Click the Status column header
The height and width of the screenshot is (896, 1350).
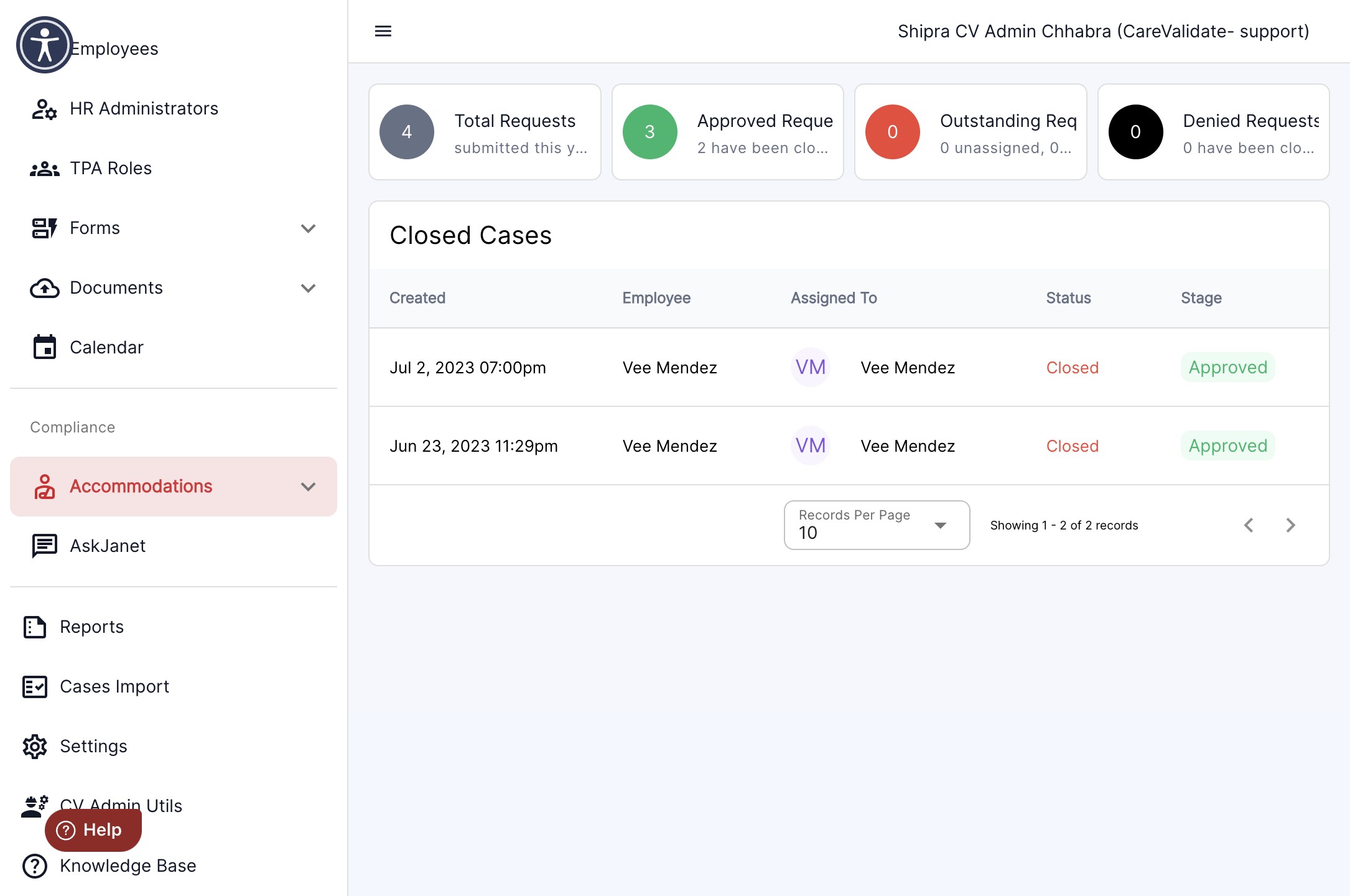[1068, 298]
